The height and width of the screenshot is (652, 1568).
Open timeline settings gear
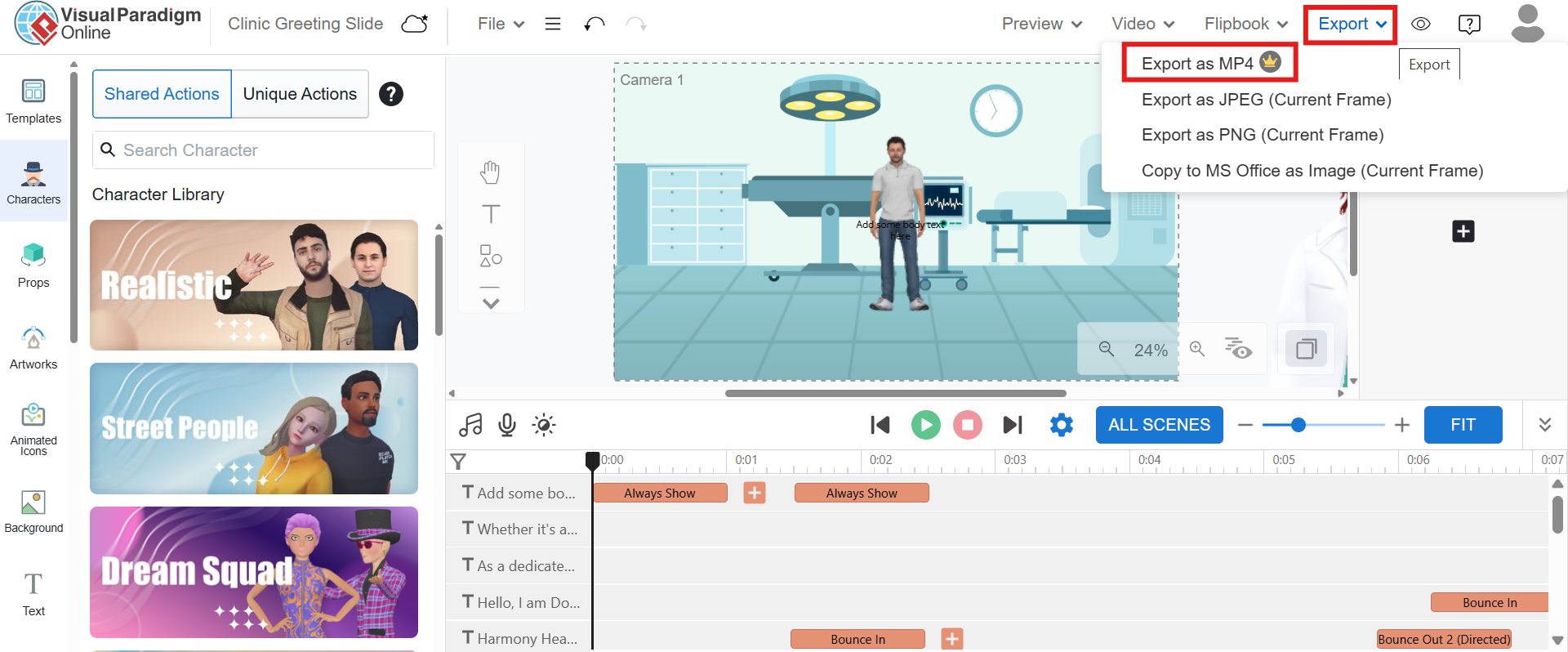pyautogui.click(x=1062, y=425)
